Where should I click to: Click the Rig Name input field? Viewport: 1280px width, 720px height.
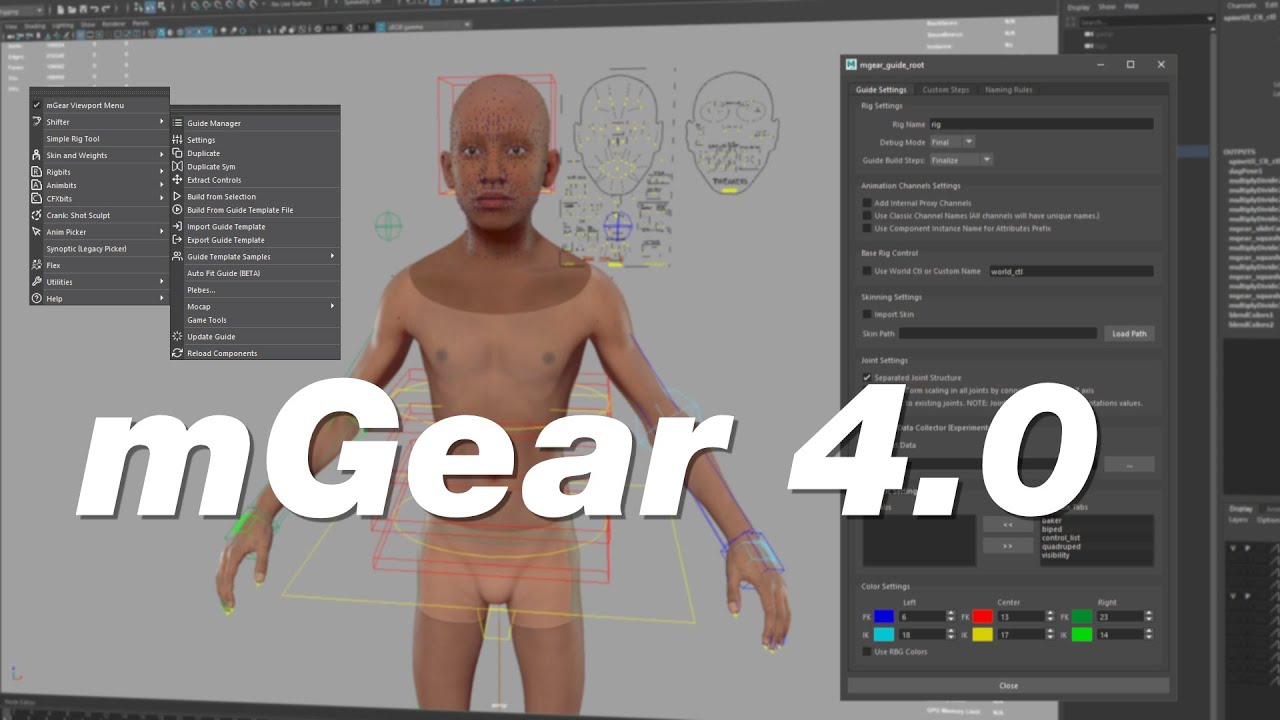pos(1041,124)
